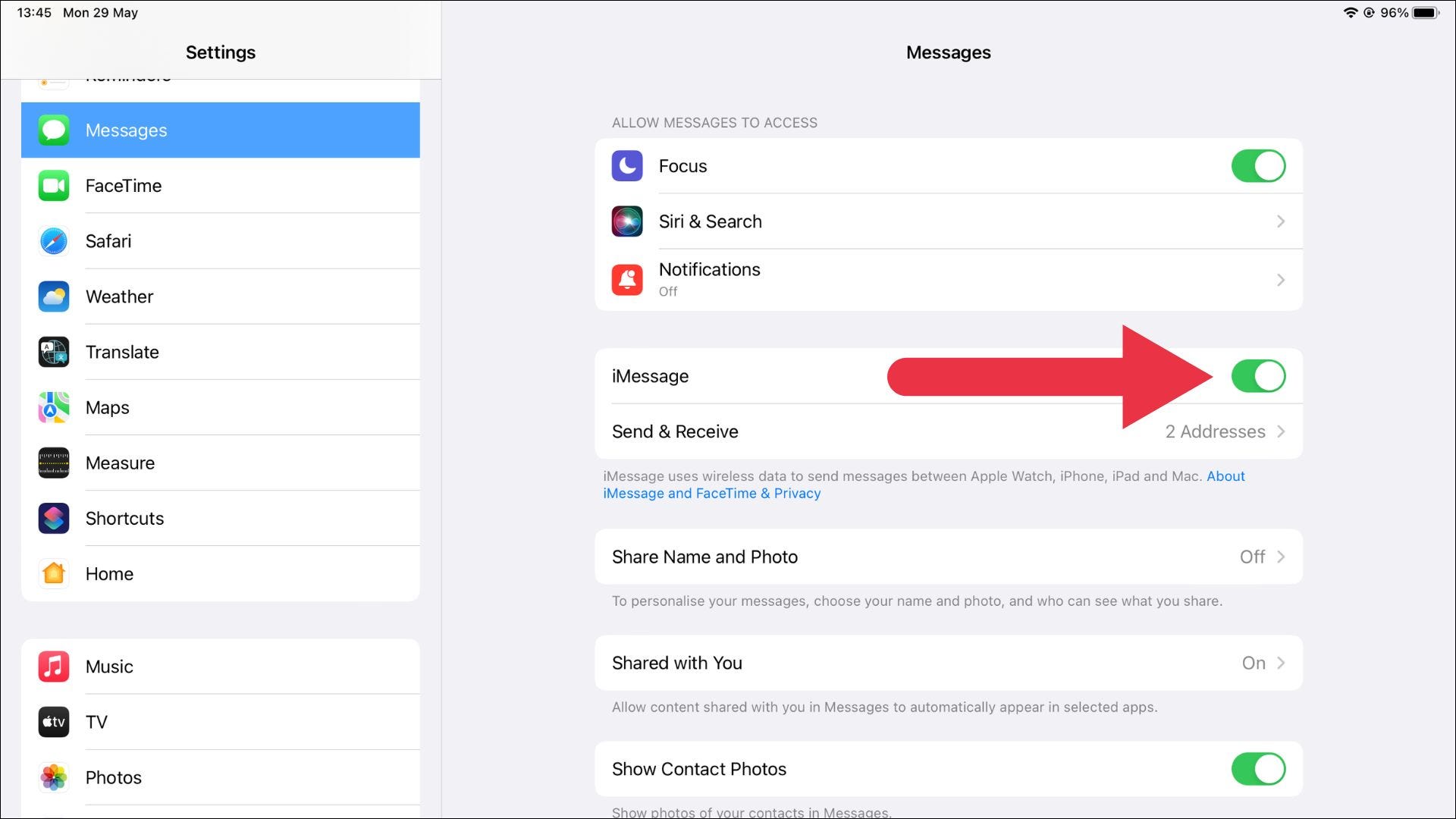Turn off the iMessage switch
Screen dimensions: 1456x819
pos(1257,376)
